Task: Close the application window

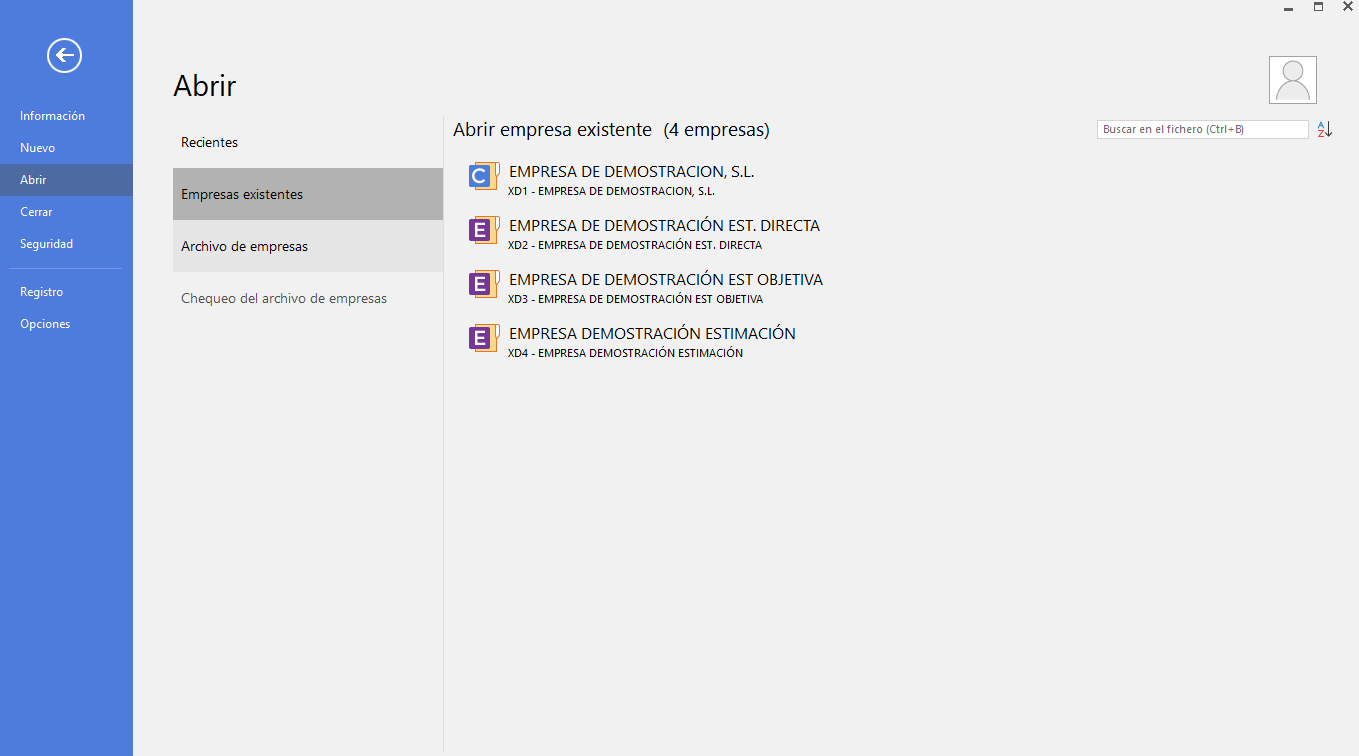Action: coord(1348,7)
